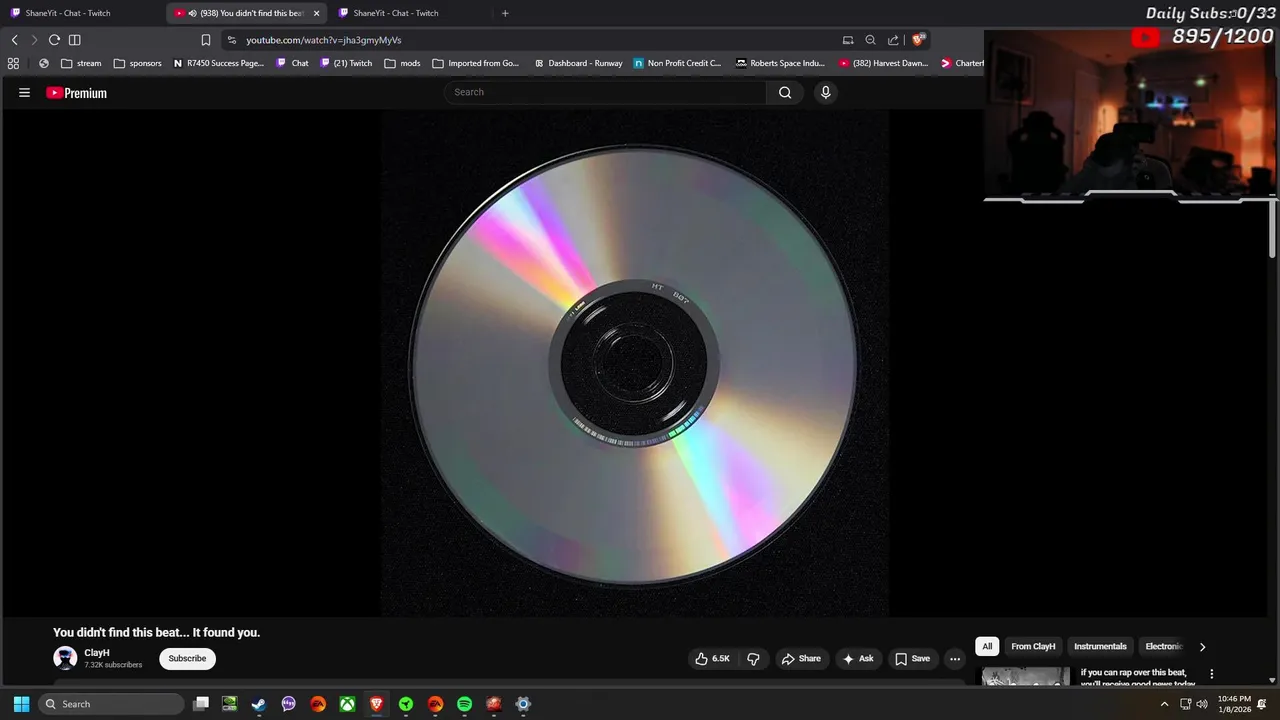Open options for the suggested video
The image size is (1280, 720).
[1211, 674]
